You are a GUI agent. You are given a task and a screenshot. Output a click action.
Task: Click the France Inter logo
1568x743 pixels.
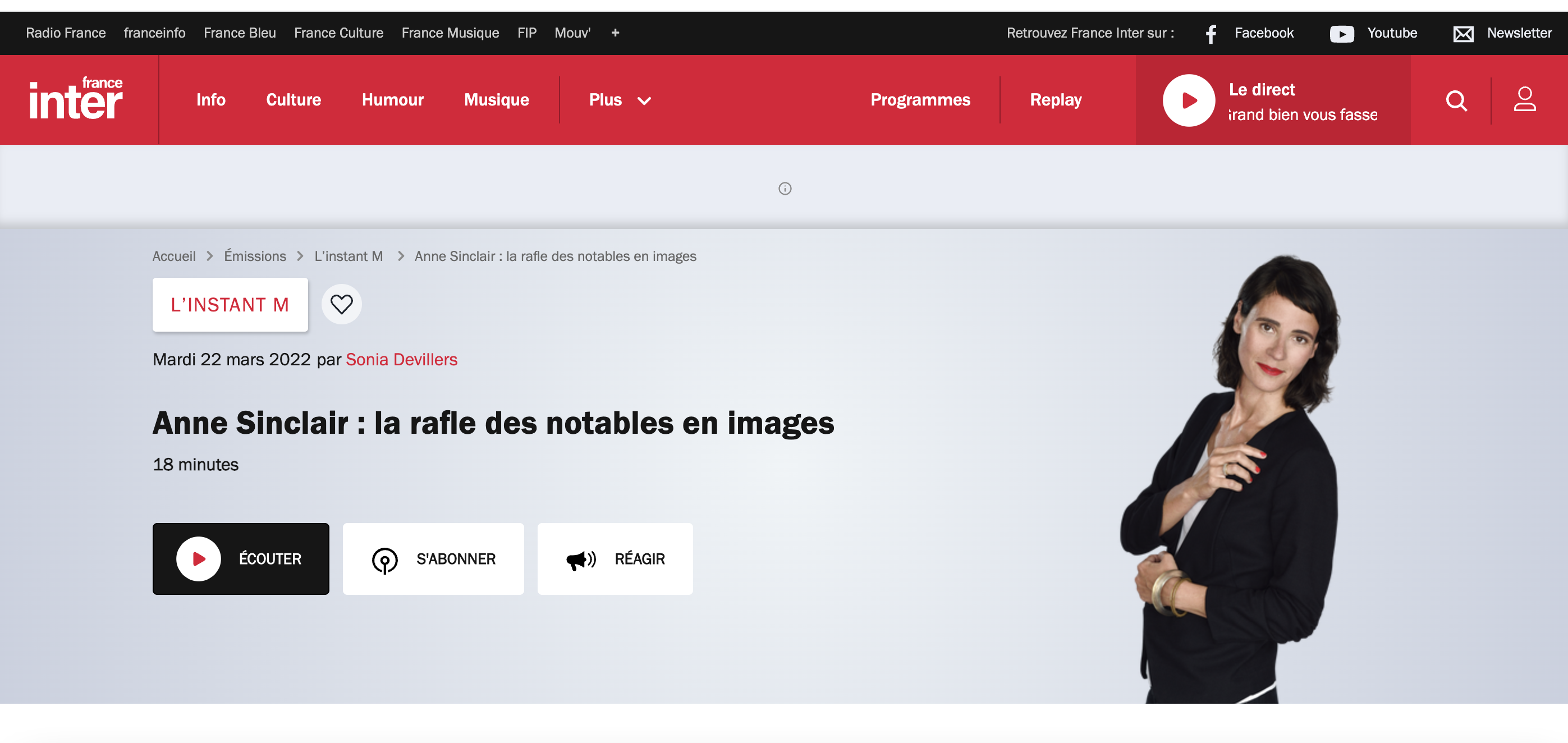(76, 98)
